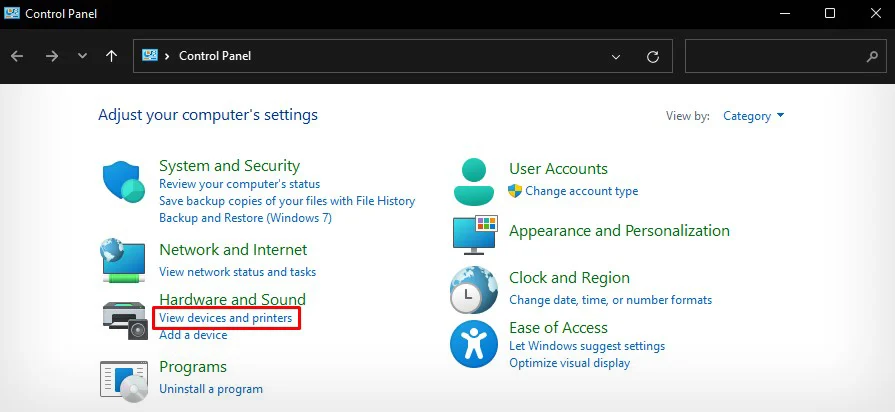The height and width of the screenshot is (412, 895).
Task: Click inside the search Control Panel field
Action: point(783,56)
